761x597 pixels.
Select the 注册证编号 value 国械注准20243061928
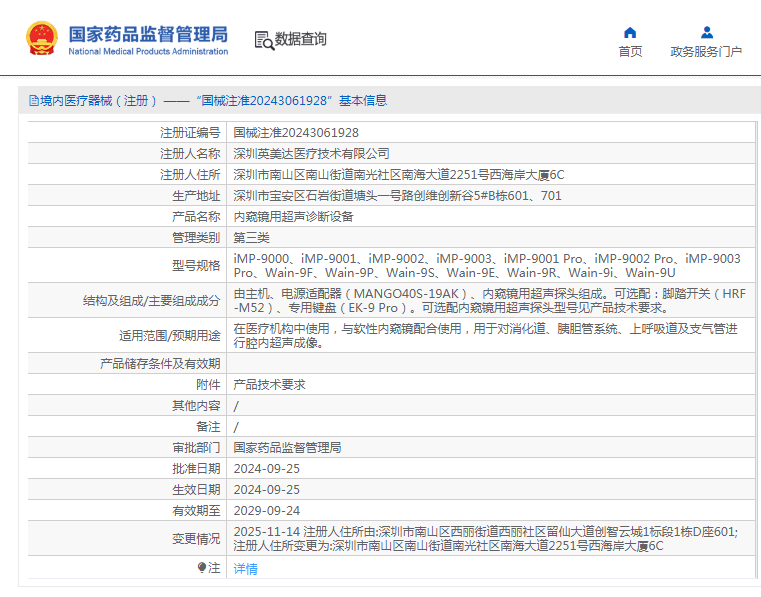pos(296,132)
